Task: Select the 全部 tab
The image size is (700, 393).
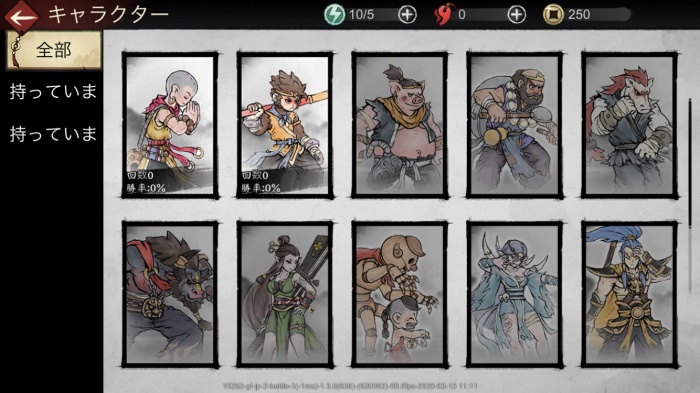Action: [x=54, y=50]
